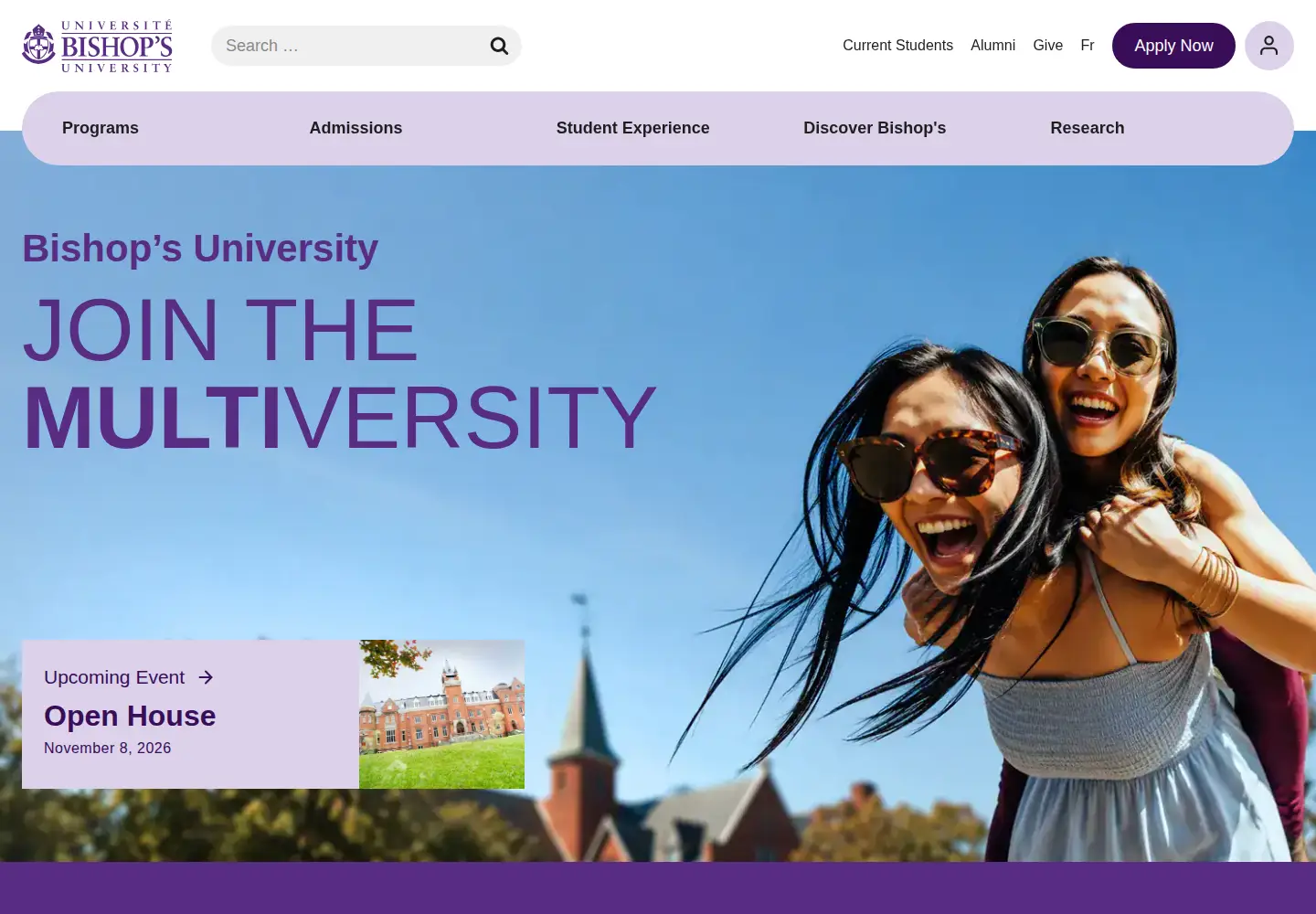Open the Research menu

click(x=1088, y=128)
